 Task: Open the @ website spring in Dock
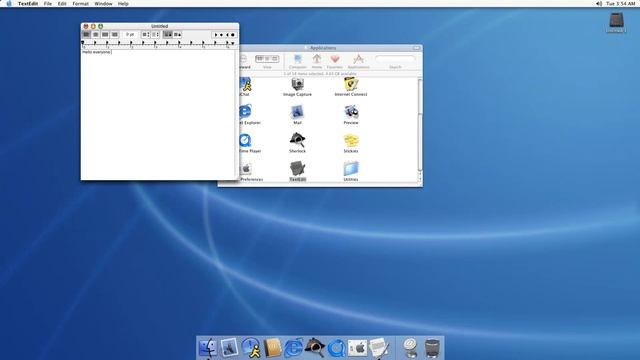(410, 348)
